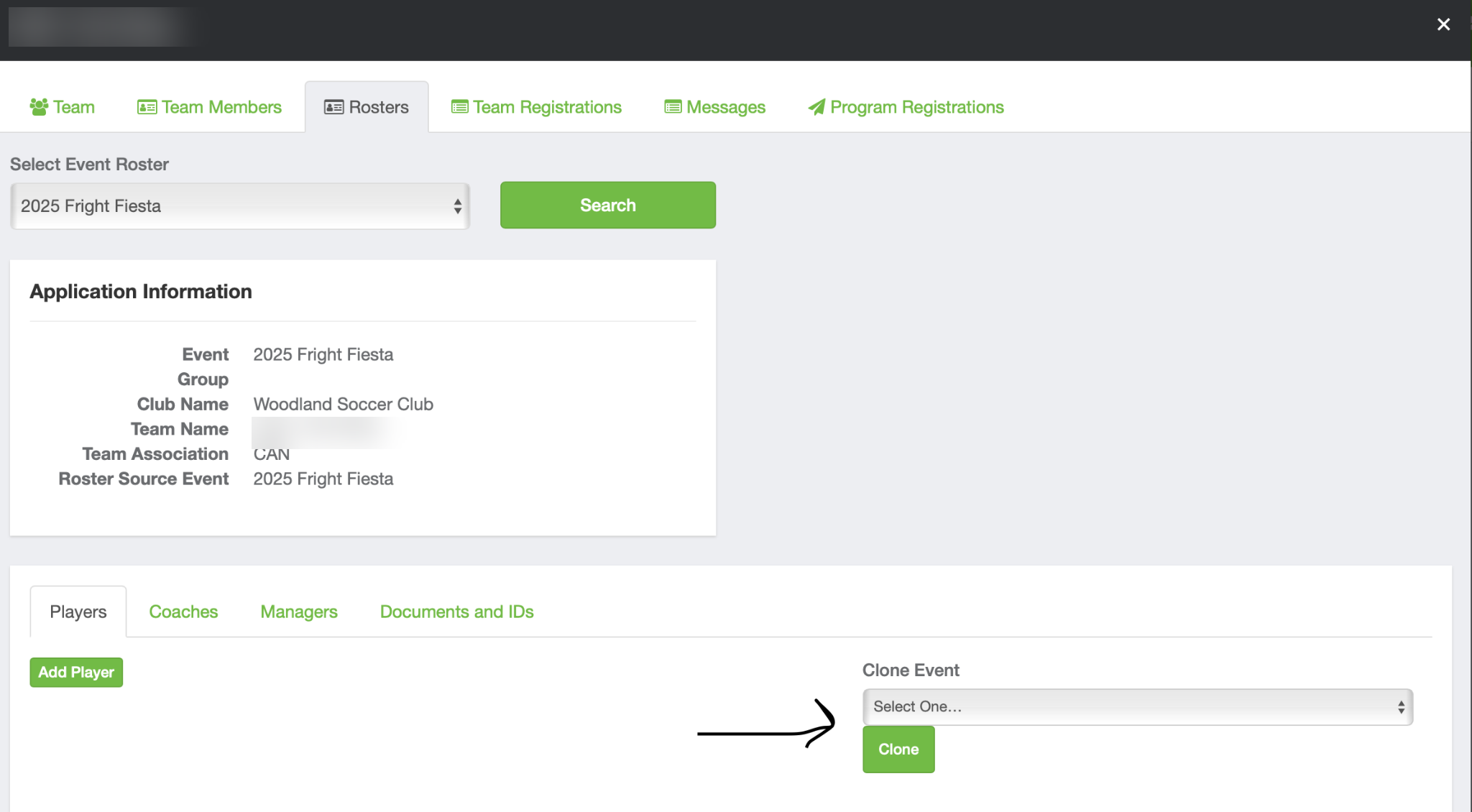
Task: Click the Messages tab list icon
Action: 673,107
